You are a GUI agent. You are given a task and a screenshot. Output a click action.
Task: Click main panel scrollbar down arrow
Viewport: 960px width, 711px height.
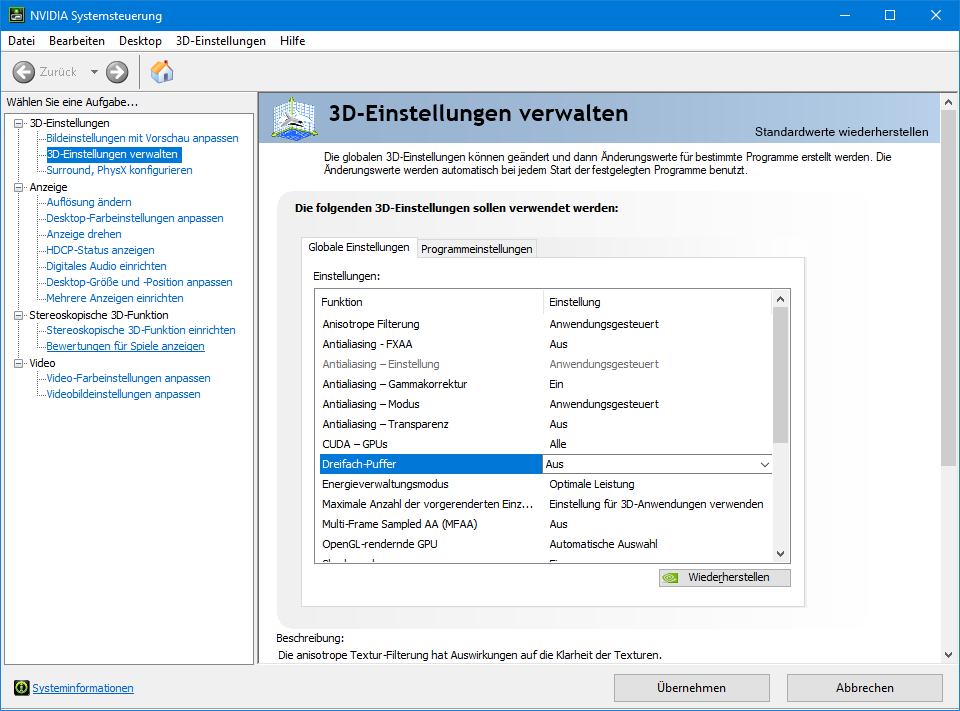pyautogui.click(x=948, y=655)
